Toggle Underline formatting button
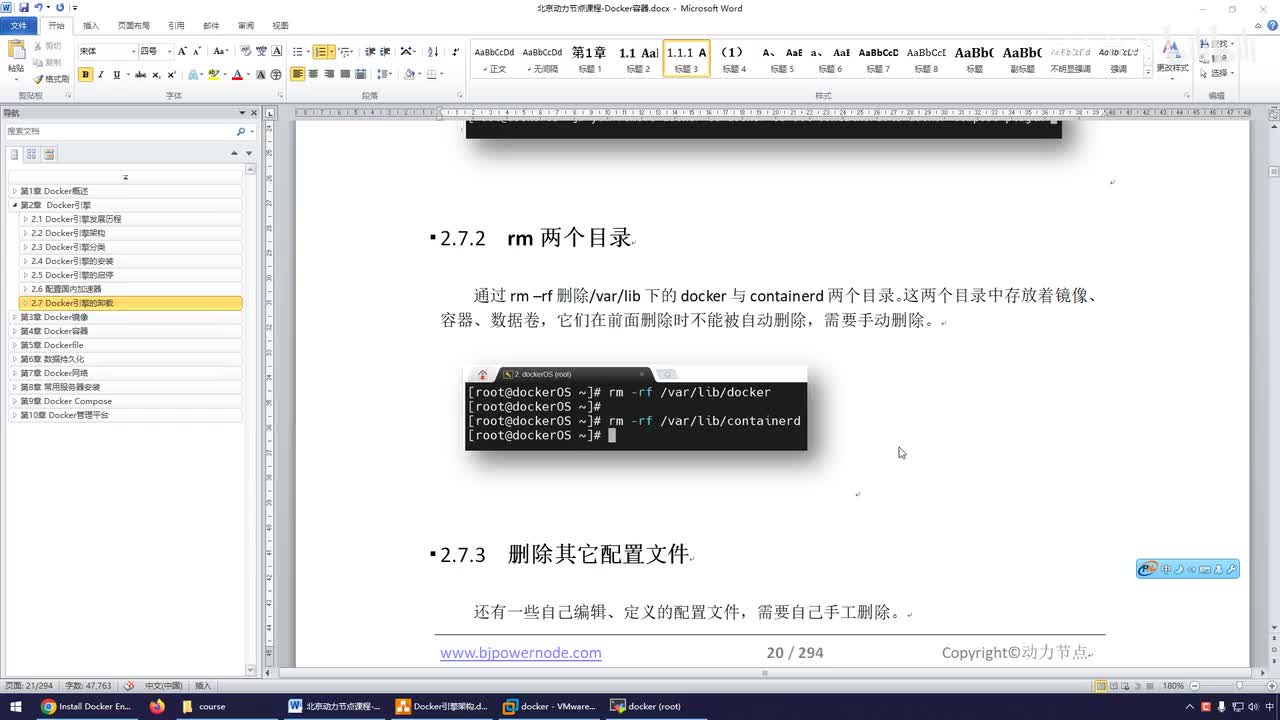1280x720 pixels. 116,75
